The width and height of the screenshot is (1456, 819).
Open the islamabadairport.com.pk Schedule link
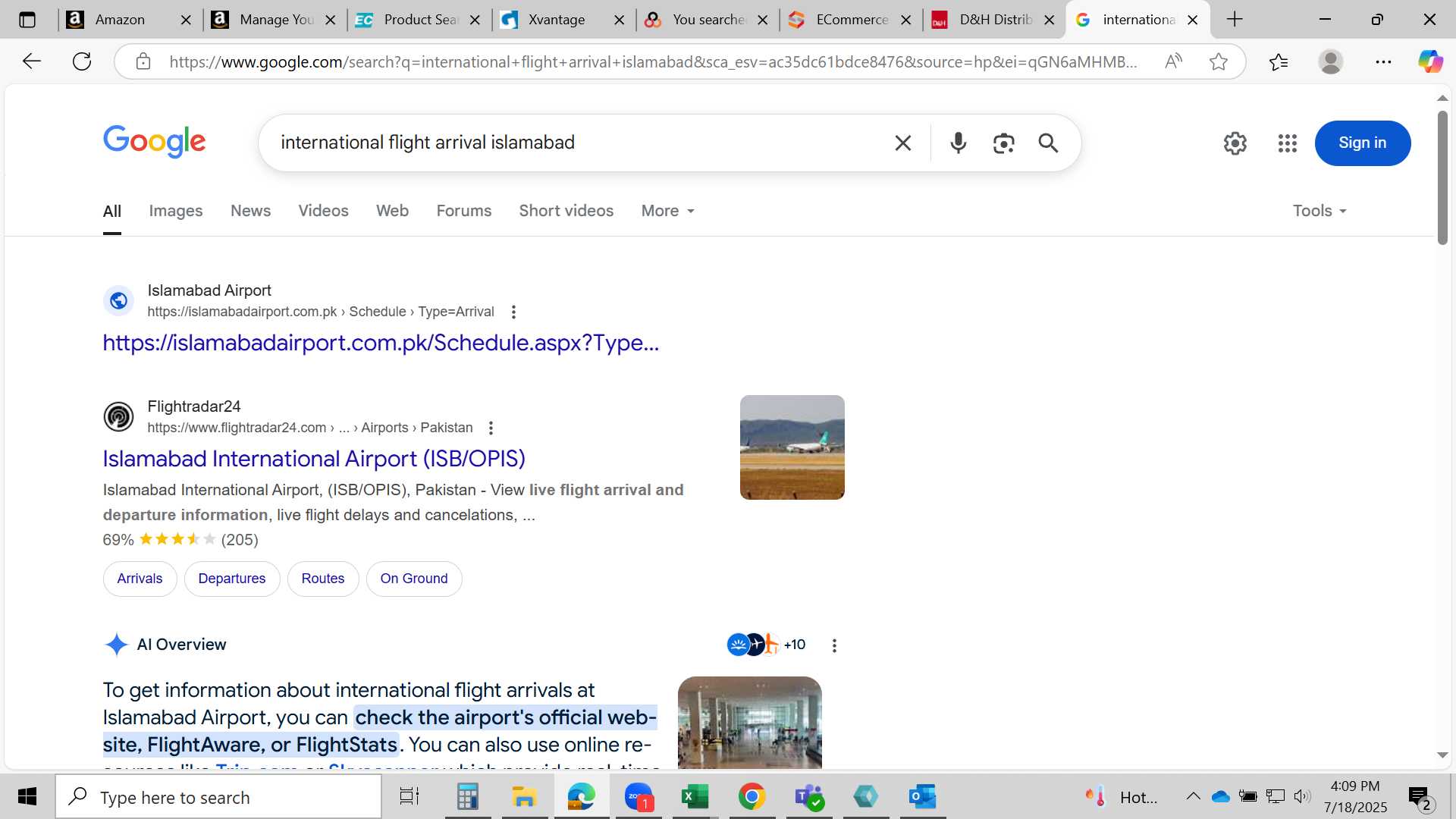click(381, 343)
